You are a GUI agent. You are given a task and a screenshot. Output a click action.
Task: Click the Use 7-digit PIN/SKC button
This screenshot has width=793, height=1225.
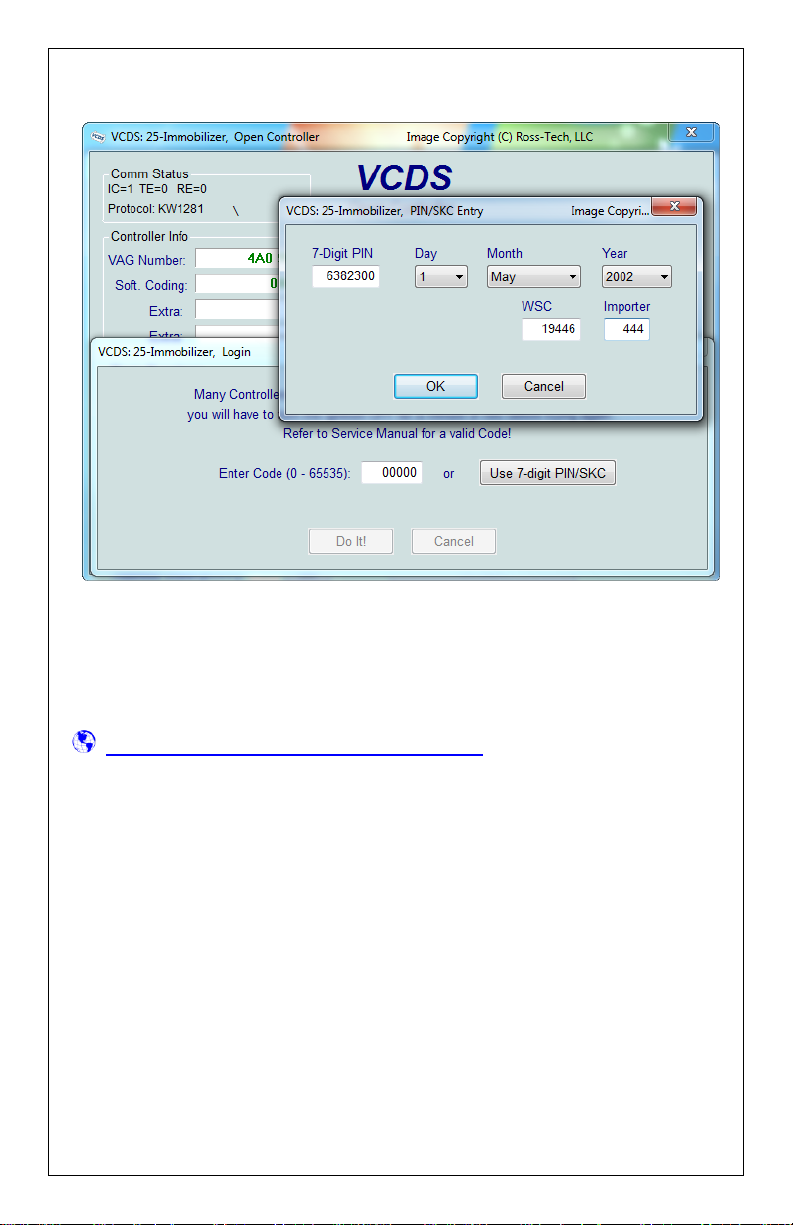[x=548, y=473]
